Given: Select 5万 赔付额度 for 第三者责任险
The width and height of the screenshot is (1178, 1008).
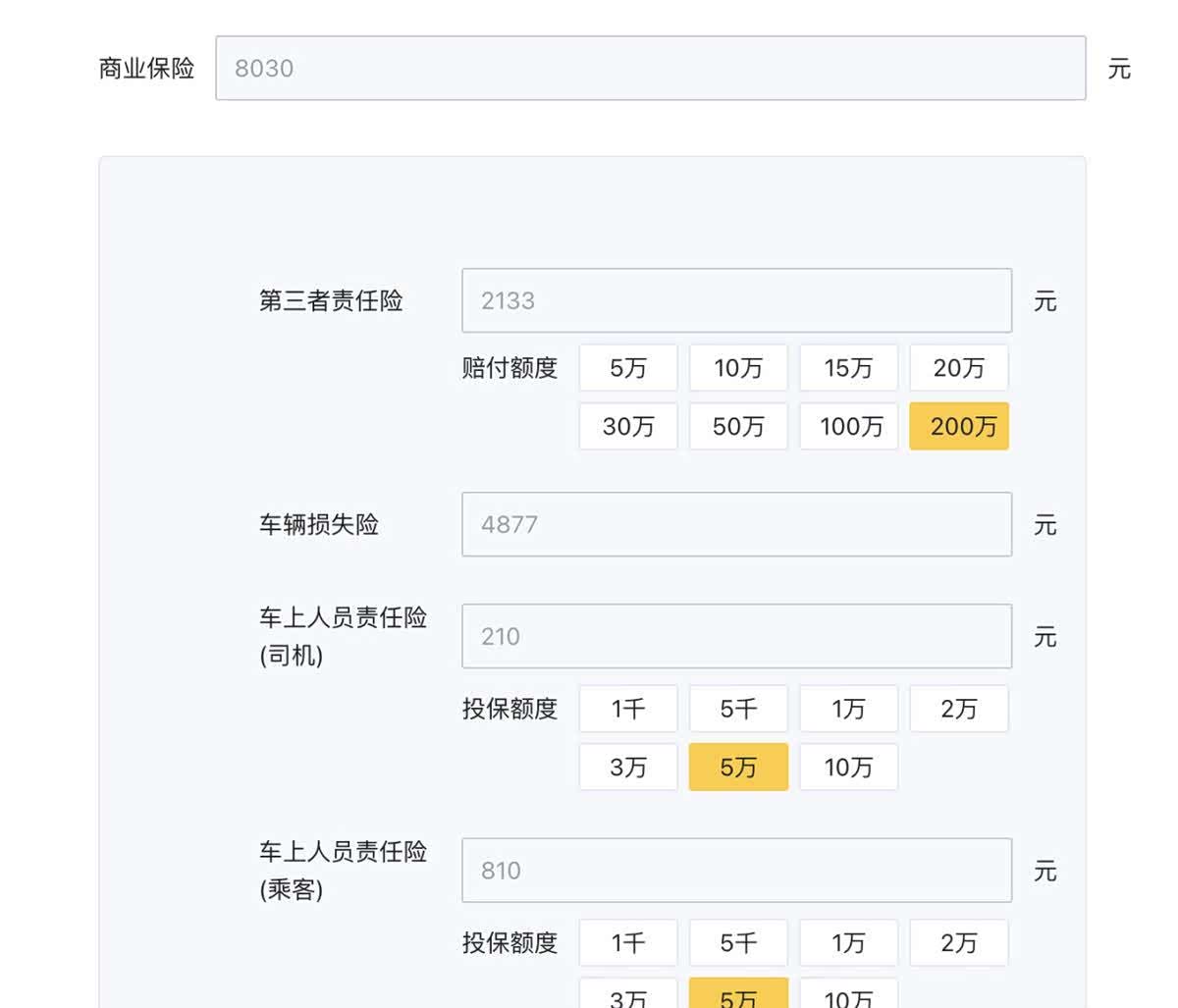Looking at the screenshot, I should 628,368.
